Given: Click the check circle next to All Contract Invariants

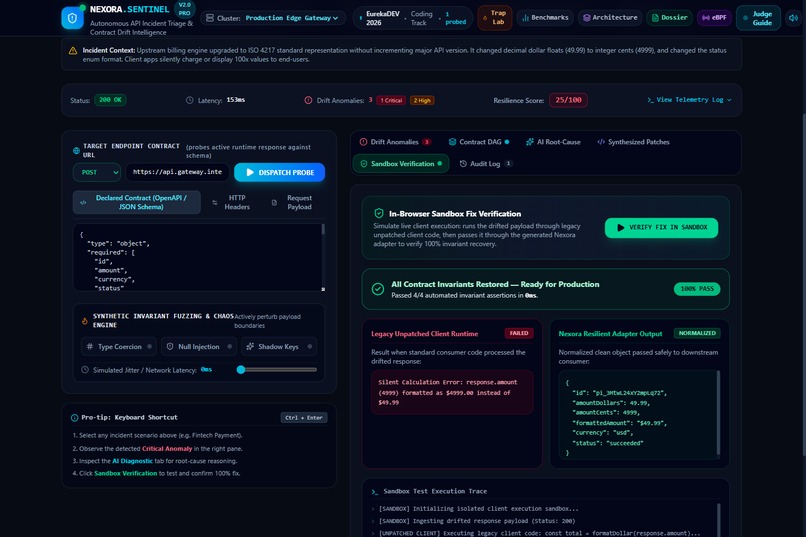Looking at the screenshot, I should (x=378, y=289).
